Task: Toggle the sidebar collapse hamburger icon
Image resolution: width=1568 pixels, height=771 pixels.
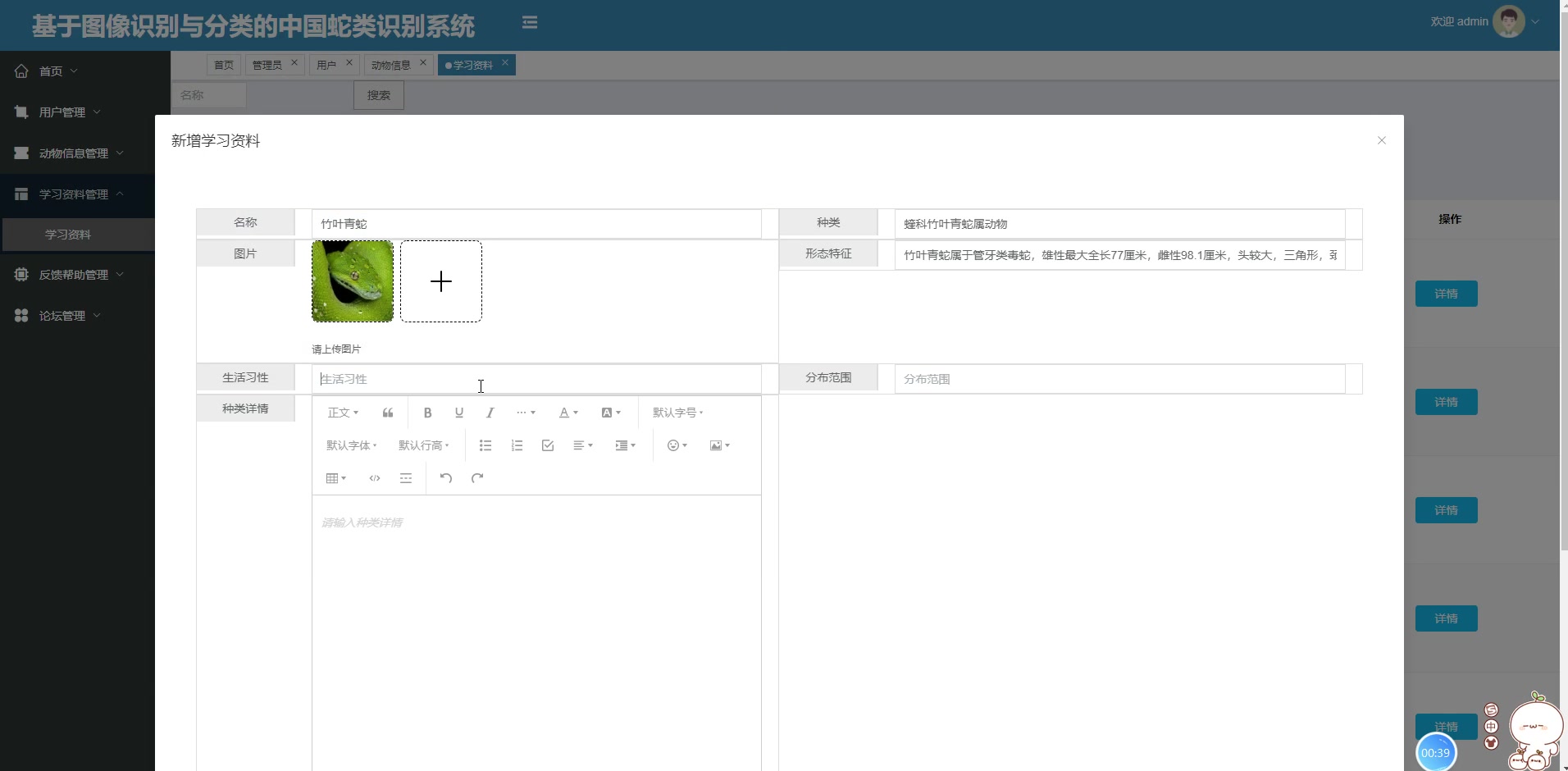Action: [530, 23]
